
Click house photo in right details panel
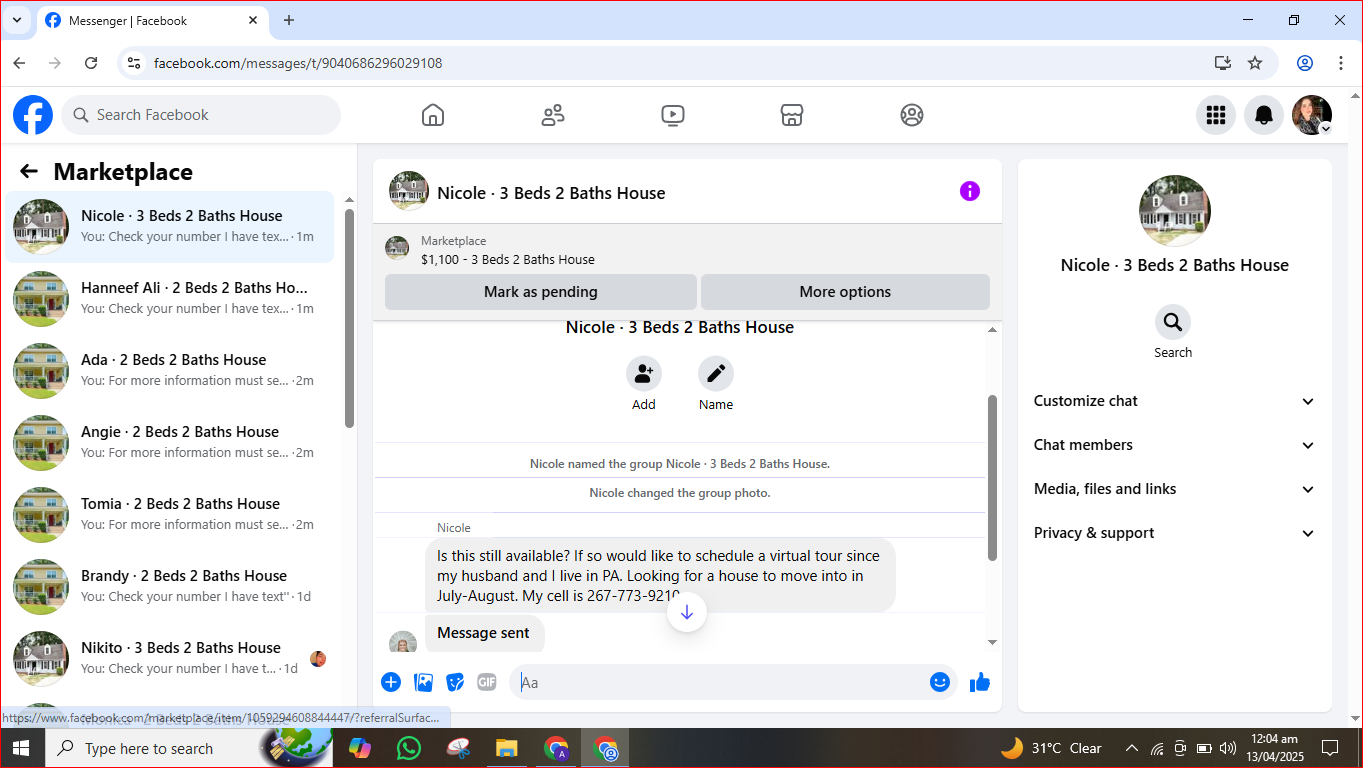click(x=1175, y=211)
